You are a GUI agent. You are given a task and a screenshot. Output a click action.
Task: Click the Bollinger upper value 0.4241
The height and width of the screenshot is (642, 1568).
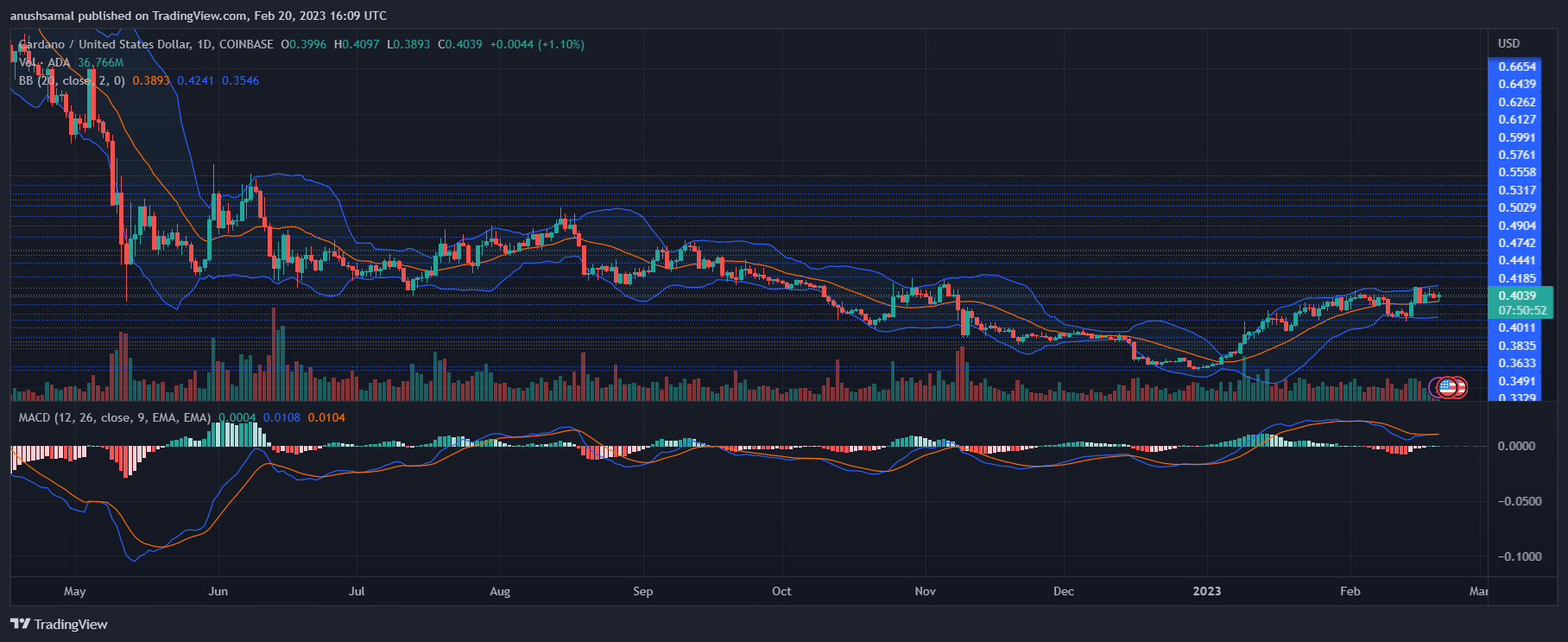coord(196,80)
